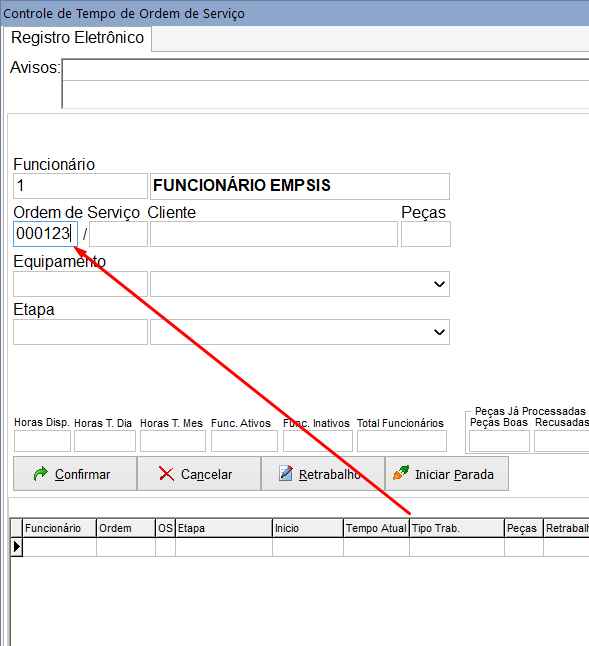Click the Funcionário column header in grid
Image resolution: width=589 pixels, height=646 pixels.
coord(59,528)
